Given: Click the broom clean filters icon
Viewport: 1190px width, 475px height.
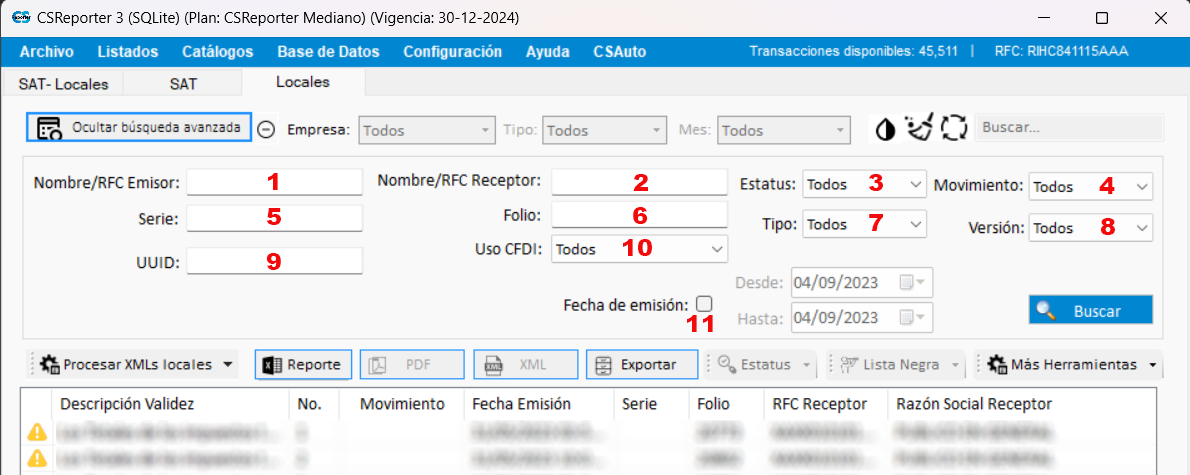Looking at the screenshot, I should coord(918,128).
